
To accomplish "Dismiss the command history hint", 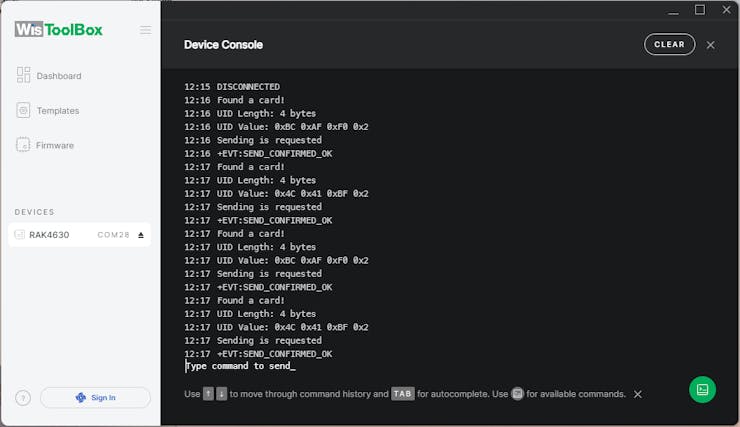I will pos(638,394).
